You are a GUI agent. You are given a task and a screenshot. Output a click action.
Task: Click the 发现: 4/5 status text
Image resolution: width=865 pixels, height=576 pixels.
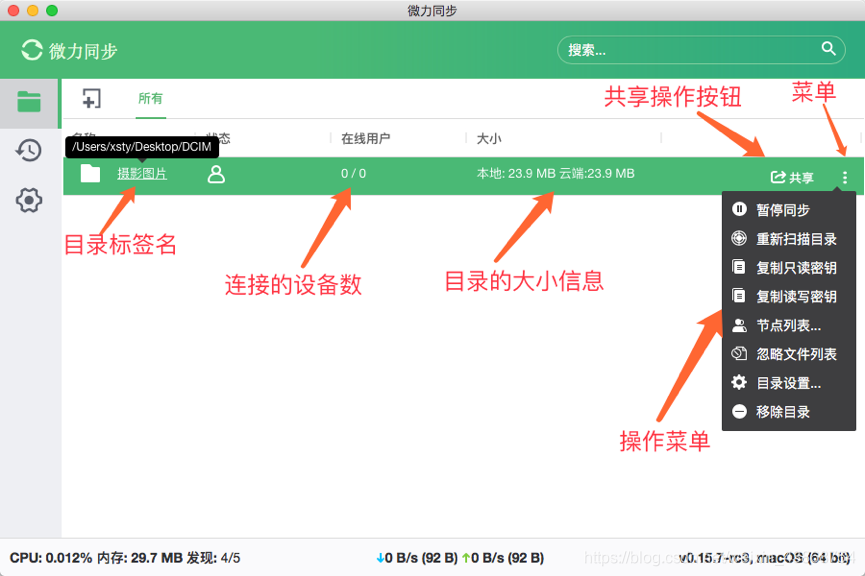pyautogui.click(x=213, y=558)
